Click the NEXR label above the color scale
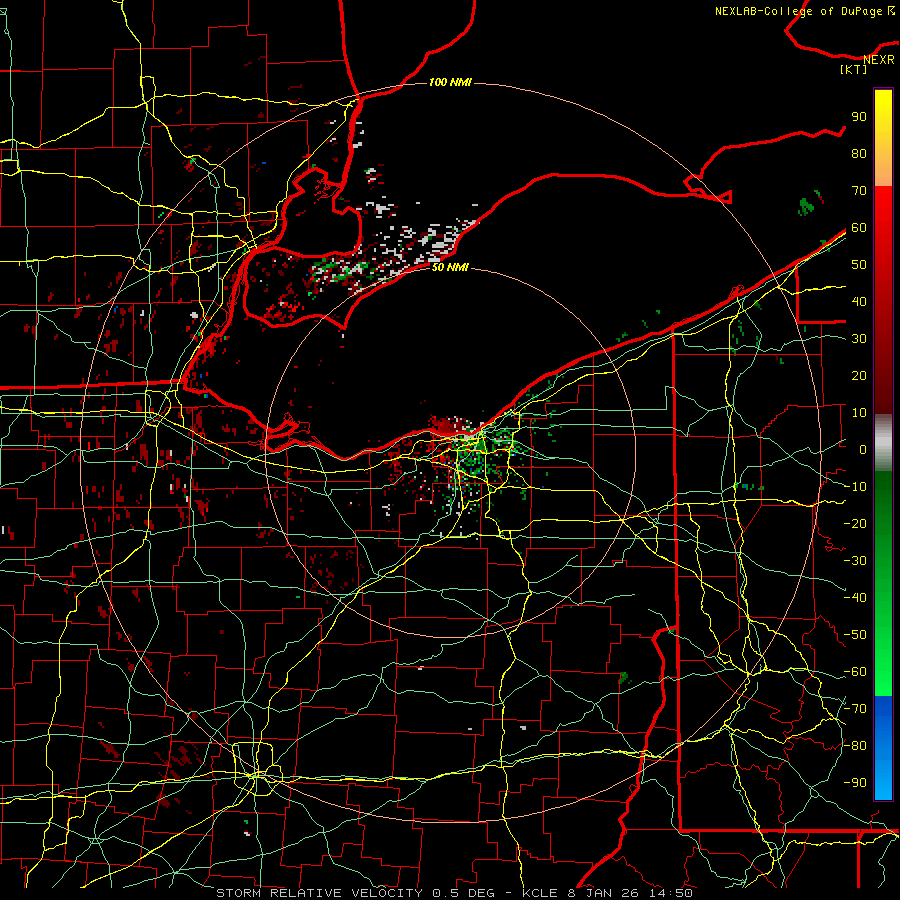 click(x=879, y=59)
